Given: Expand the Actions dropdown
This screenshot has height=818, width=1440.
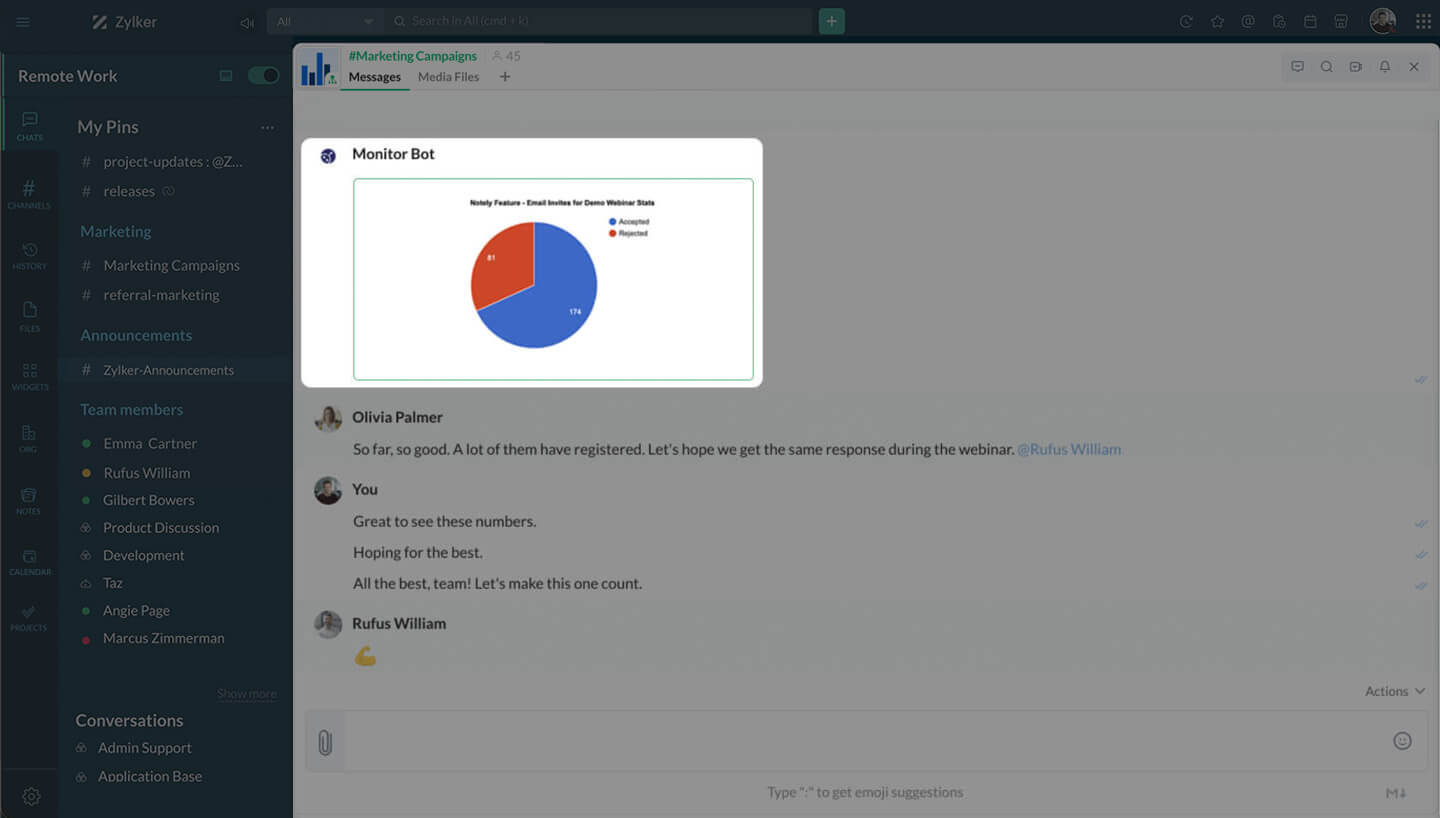Looking at the screenshot, I should 1394,691.
